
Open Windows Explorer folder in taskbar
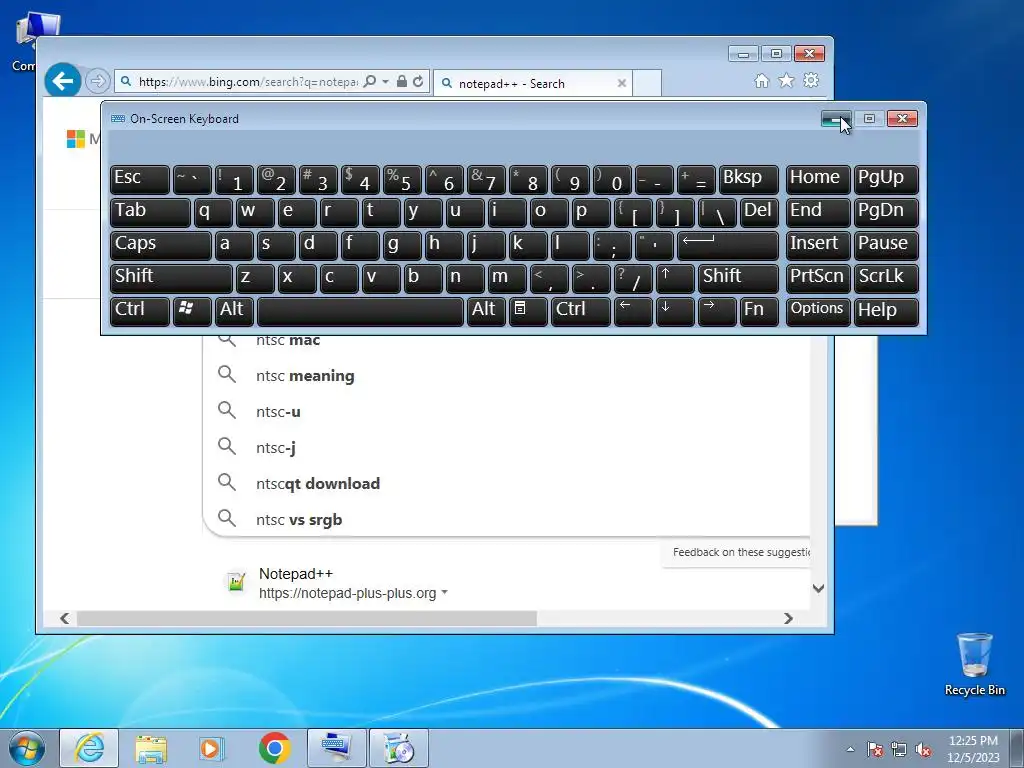(151, 748)
